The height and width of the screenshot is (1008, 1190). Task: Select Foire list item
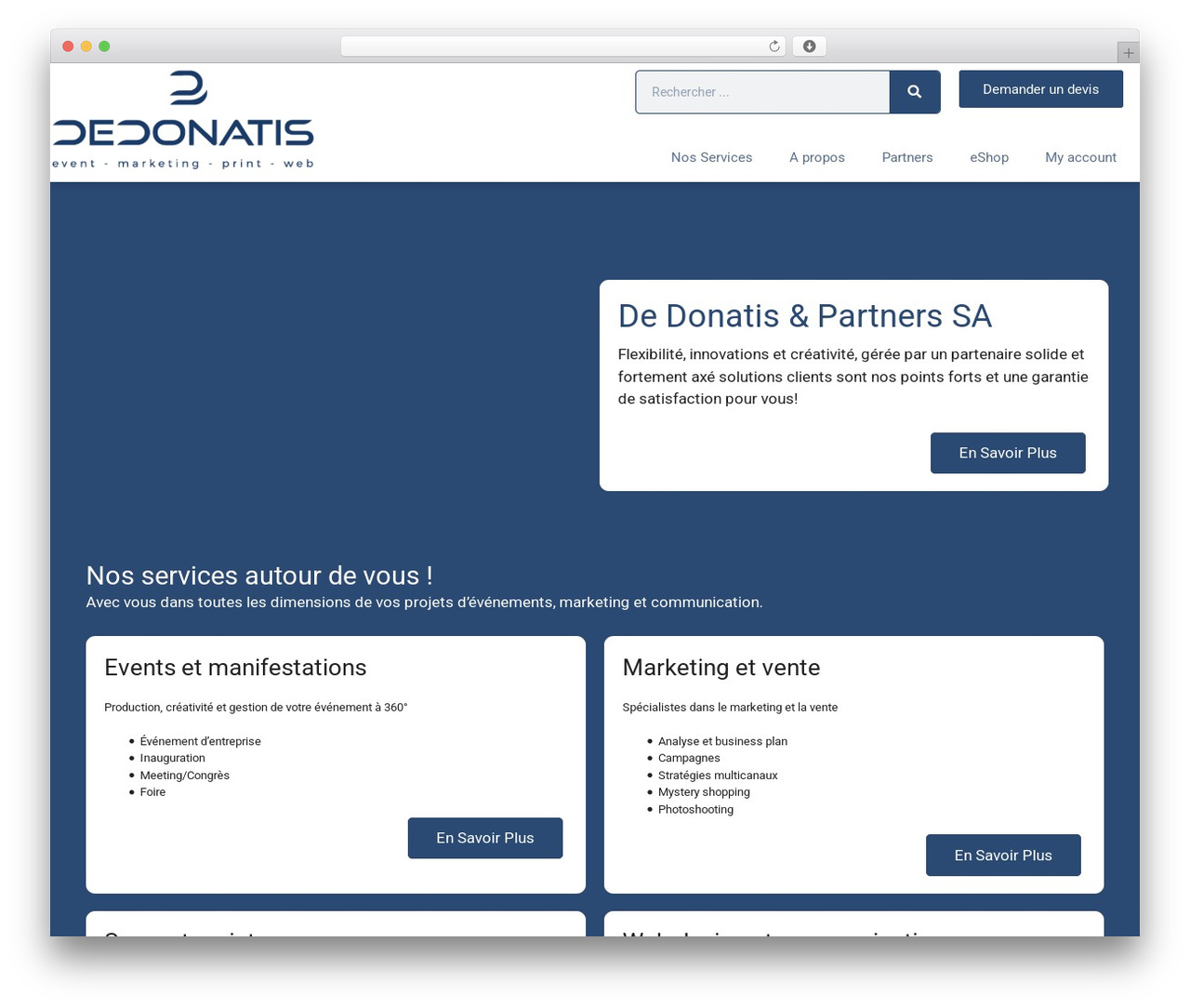(x=152, y=792)
